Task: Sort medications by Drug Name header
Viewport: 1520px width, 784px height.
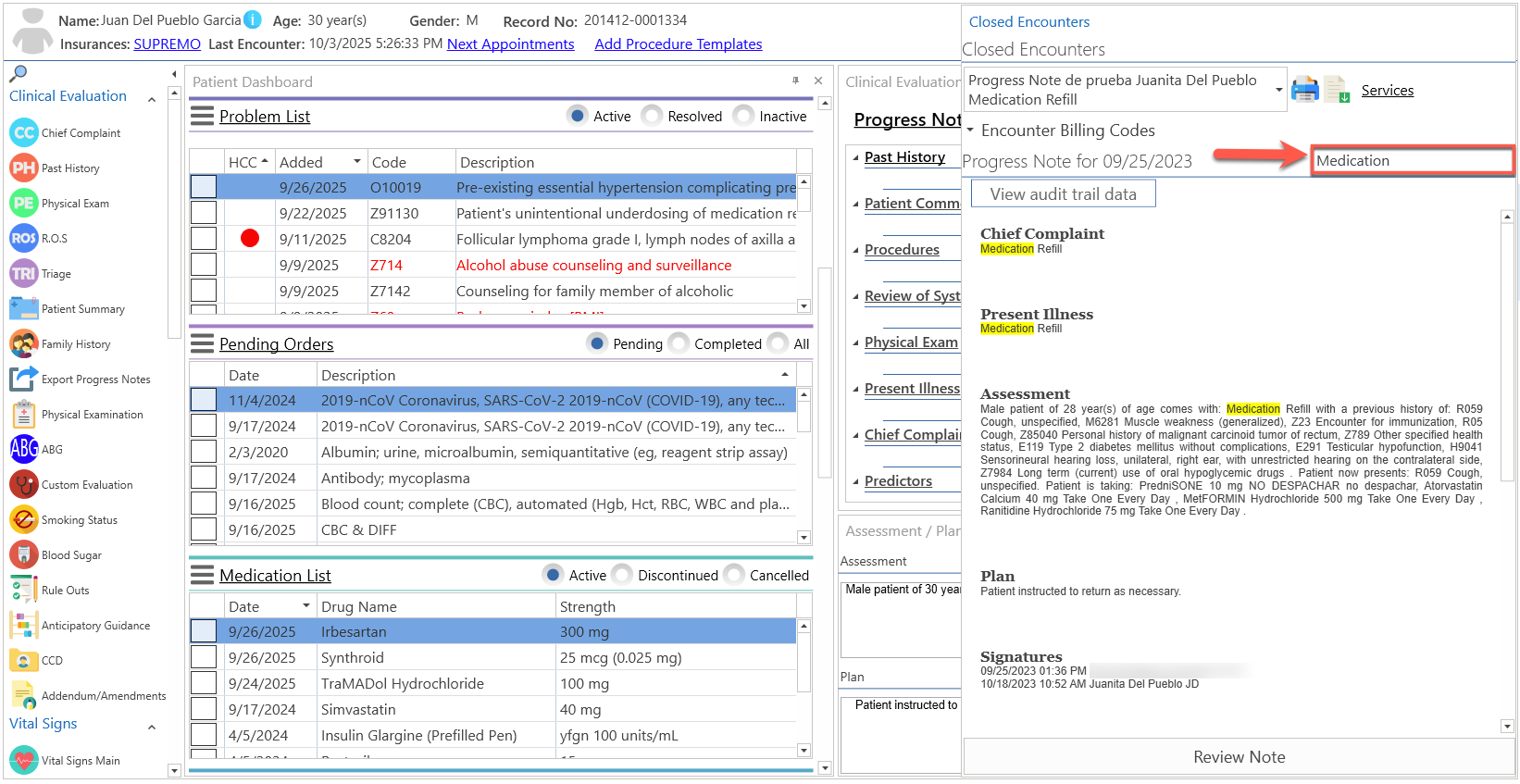Action: pyautogui.click(x=435, y=606)
